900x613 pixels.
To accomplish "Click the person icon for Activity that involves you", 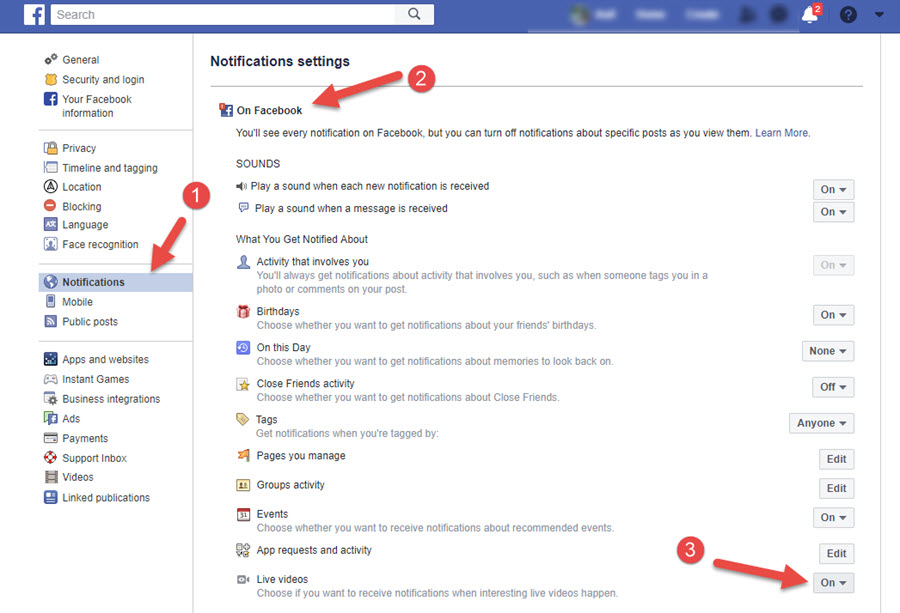I will [243, 262].
